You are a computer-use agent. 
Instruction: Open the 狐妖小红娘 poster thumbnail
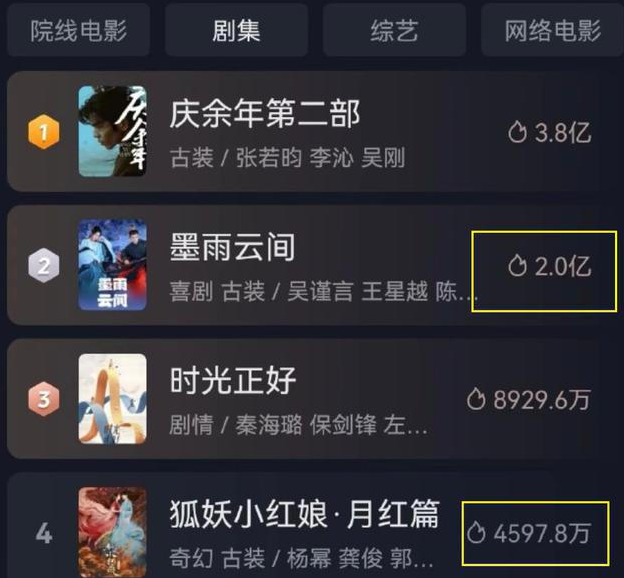point(112,532)
